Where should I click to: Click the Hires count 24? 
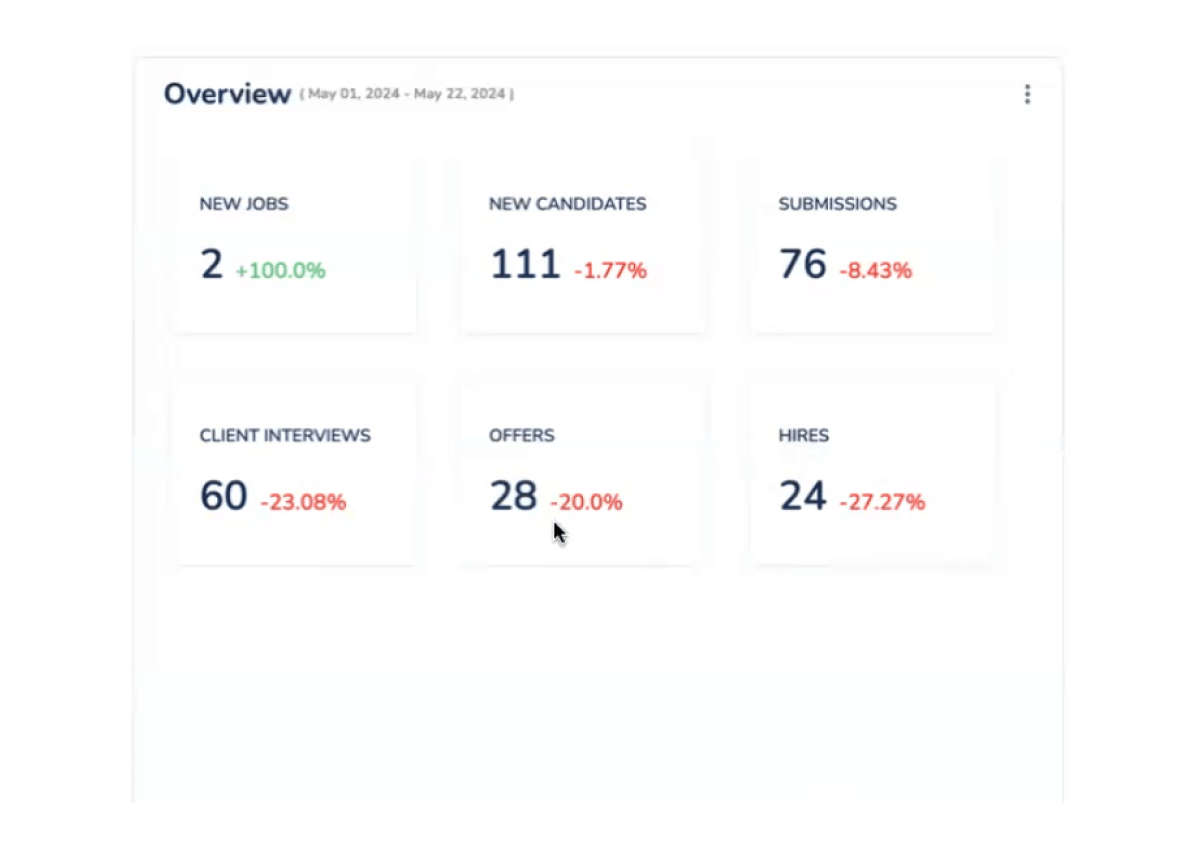point(803,496)
